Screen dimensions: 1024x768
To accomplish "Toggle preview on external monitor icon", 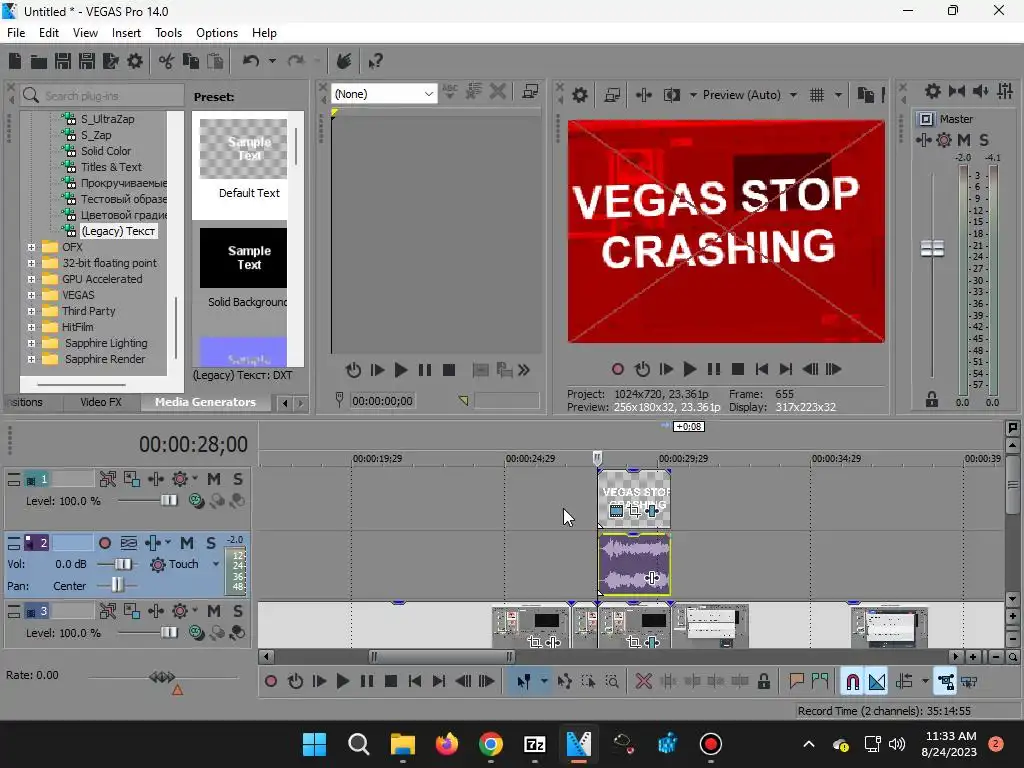I will (x=612, y=95).
